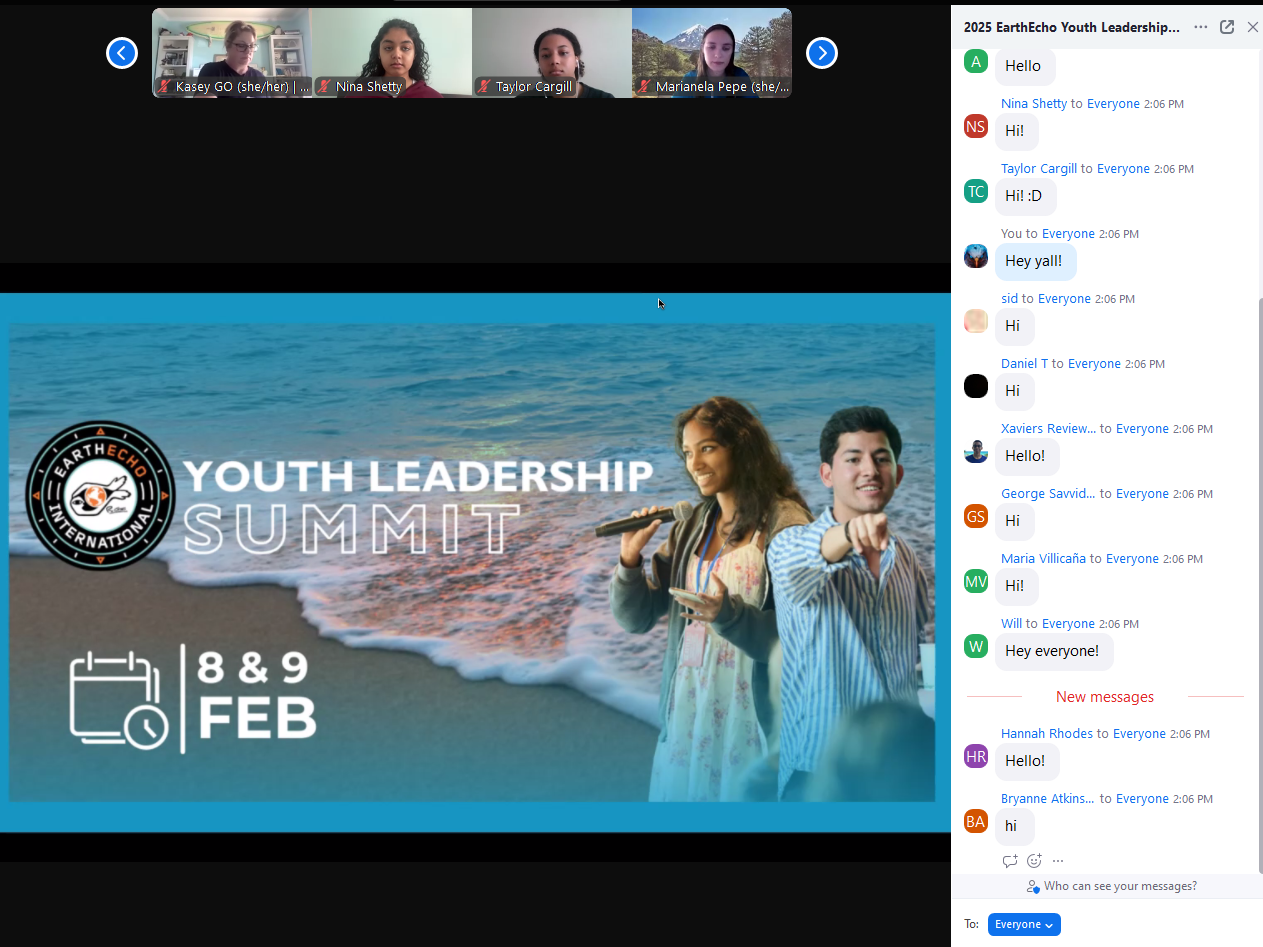The width and height of the screenshot is (1263, 947).
Task: Click the 'Hello!' message from Hannah Rhodes
Action: [1026, 761]
